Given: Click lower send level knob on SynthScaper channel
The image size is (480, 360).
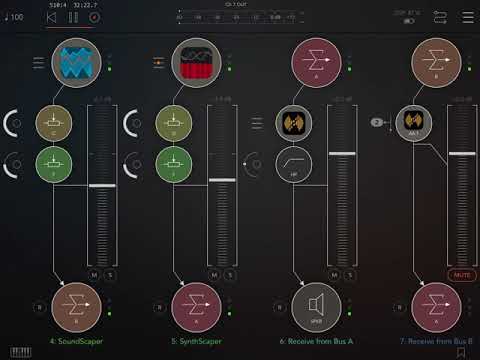Looking at the screenshot, I should pos(133,164).
